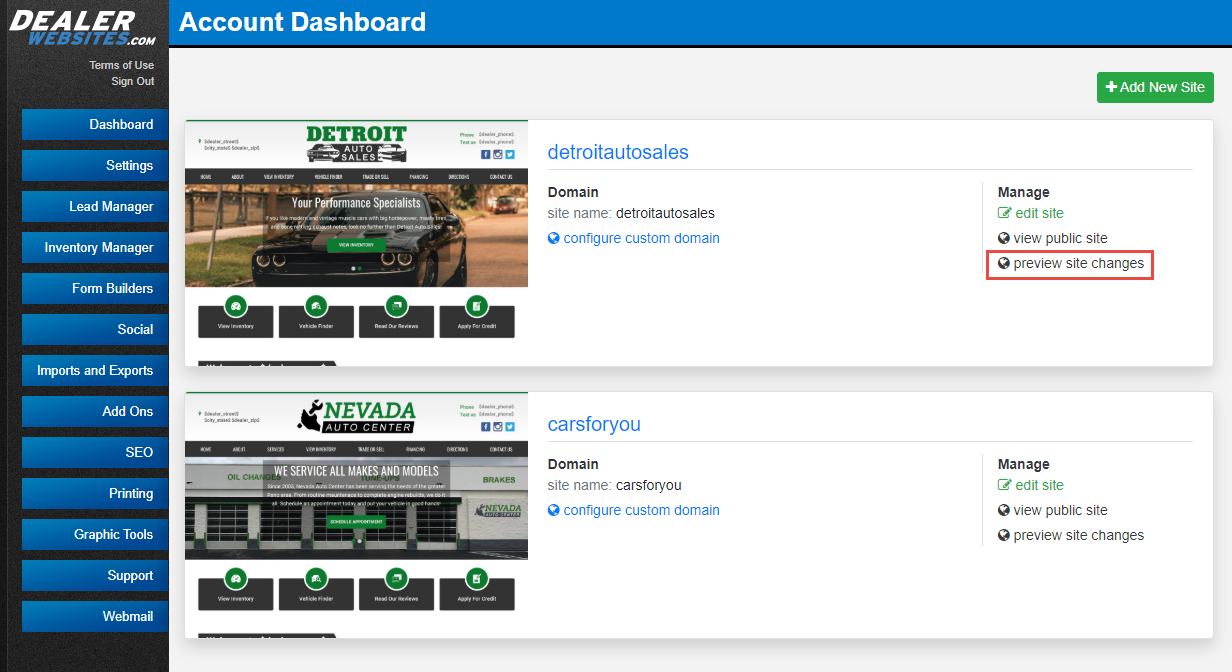The width and height of the screenshot is (1232, 672).
Task: Click Twitter icon in Detroit thumbnail header
Action: coord(510,154)
